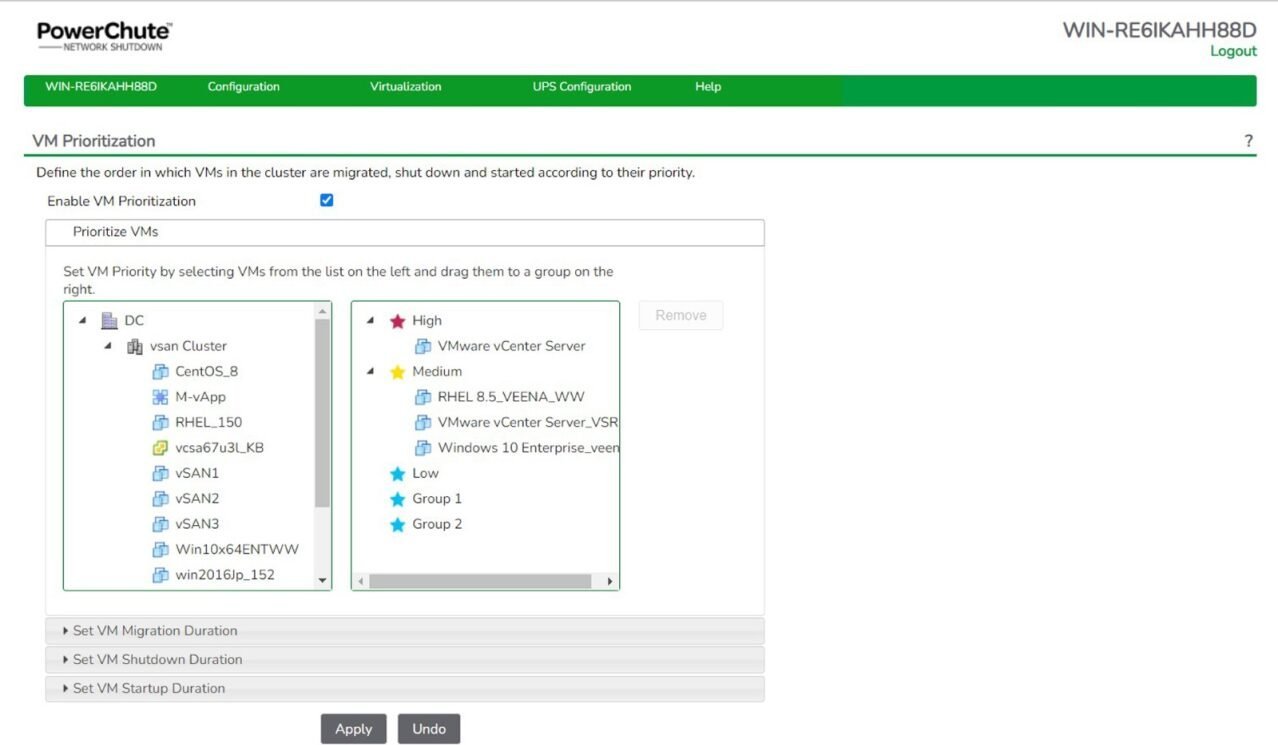Click the VM list scroll-up arrow
The height and width of the screenshot is (745, 1278).
(322, 310)
